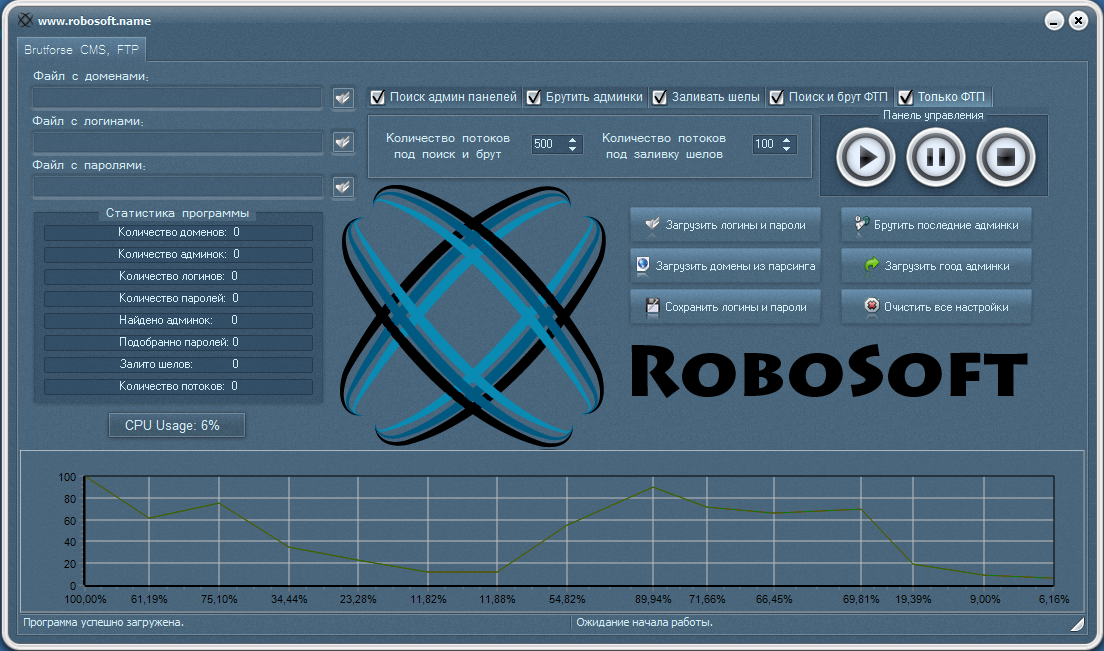Click the RoboSoft app icon in title bar
Viewport: 1104px width, 651px height.
coord(26,20)
